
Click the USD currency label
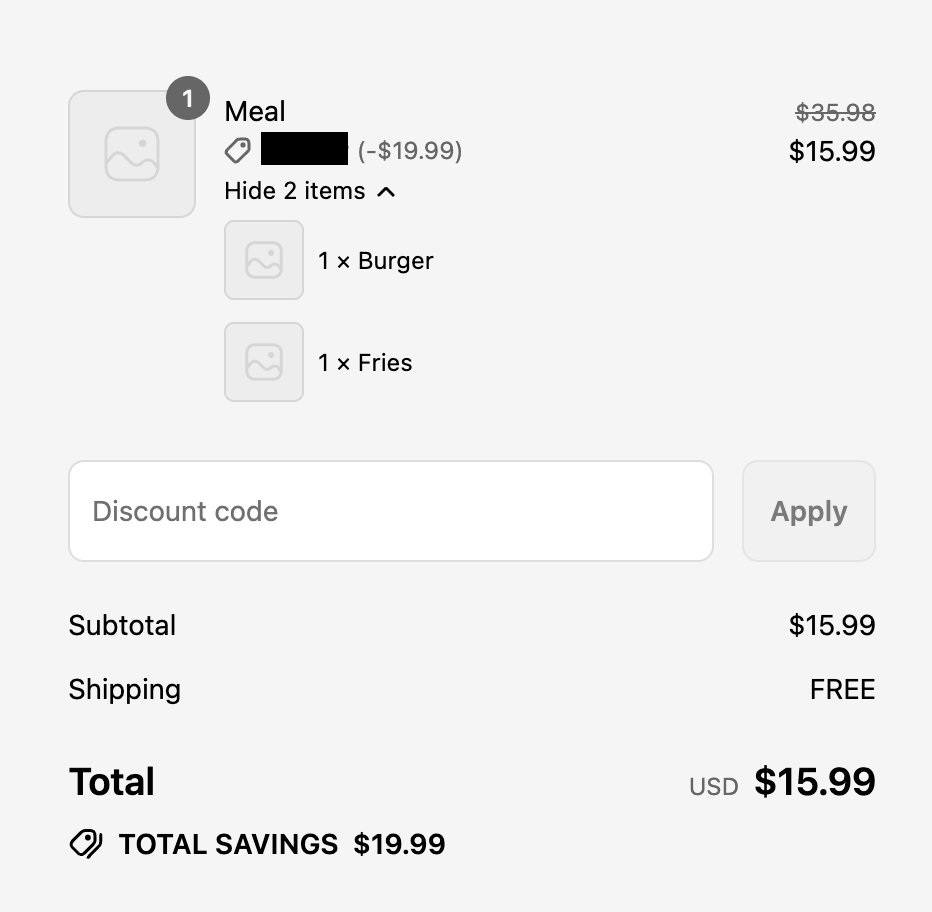click(x=714, y=787)
